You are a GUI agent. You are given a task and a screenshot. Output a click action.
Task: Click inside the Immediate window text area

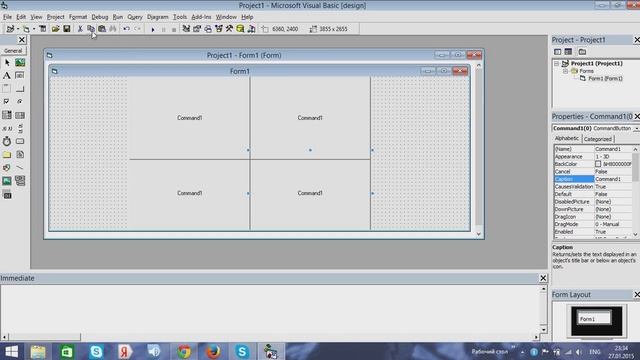(269, 309)
